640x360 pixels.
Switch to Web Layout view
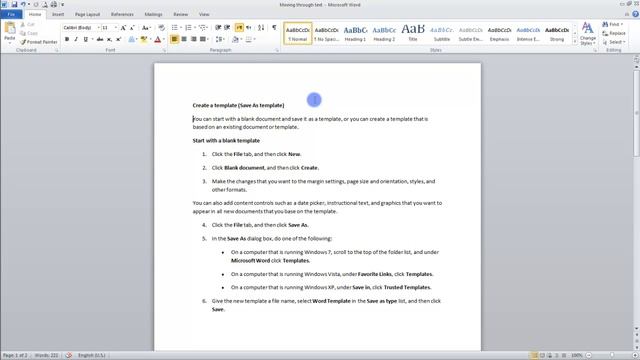(x=549, y=356)
